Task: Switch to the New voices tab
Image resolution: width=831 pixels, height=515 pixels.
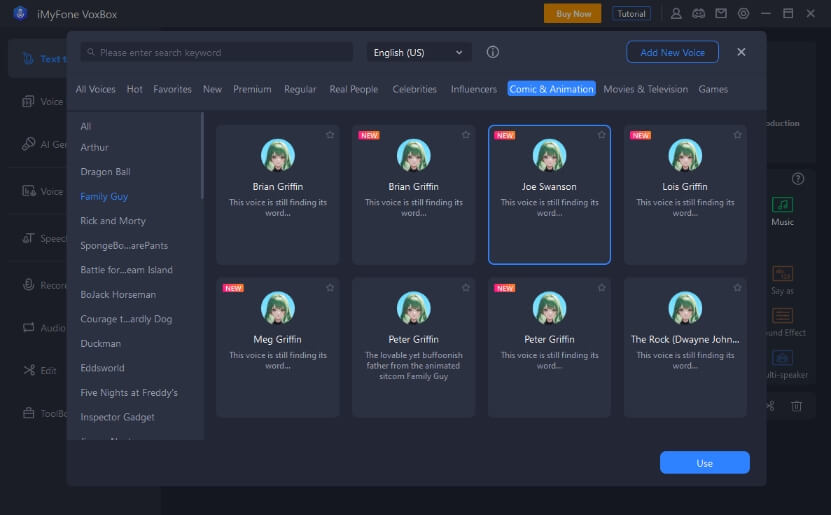Action: pyautogui.click(x=212, y=89)
